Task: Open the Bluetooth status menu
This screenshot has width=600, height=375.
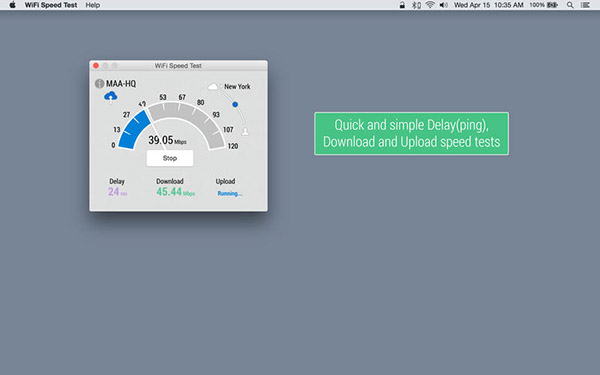Action: pos(416,5)
